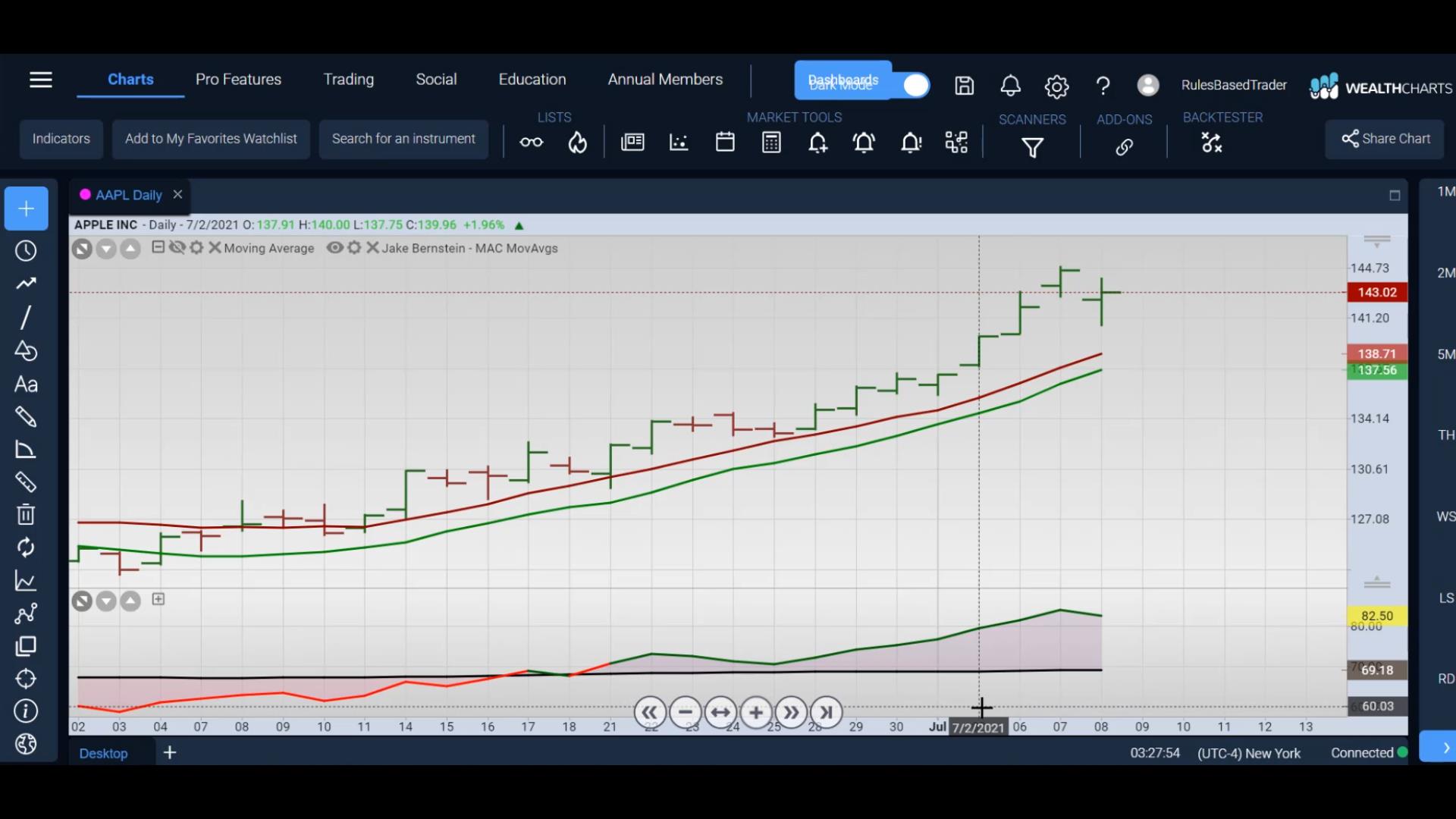Screen dimensions: 1456x819
Task: Add a new workspace with plus button
Action: pos(170,752)
